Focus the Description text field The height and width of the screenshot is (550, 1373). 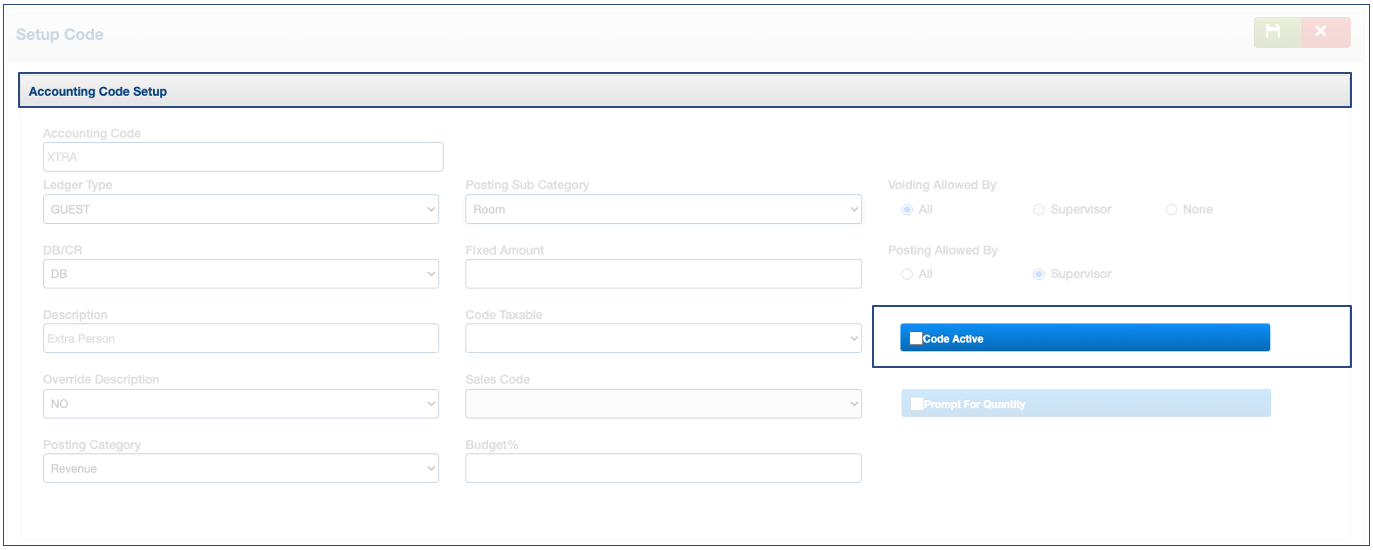tap(240, 339)
